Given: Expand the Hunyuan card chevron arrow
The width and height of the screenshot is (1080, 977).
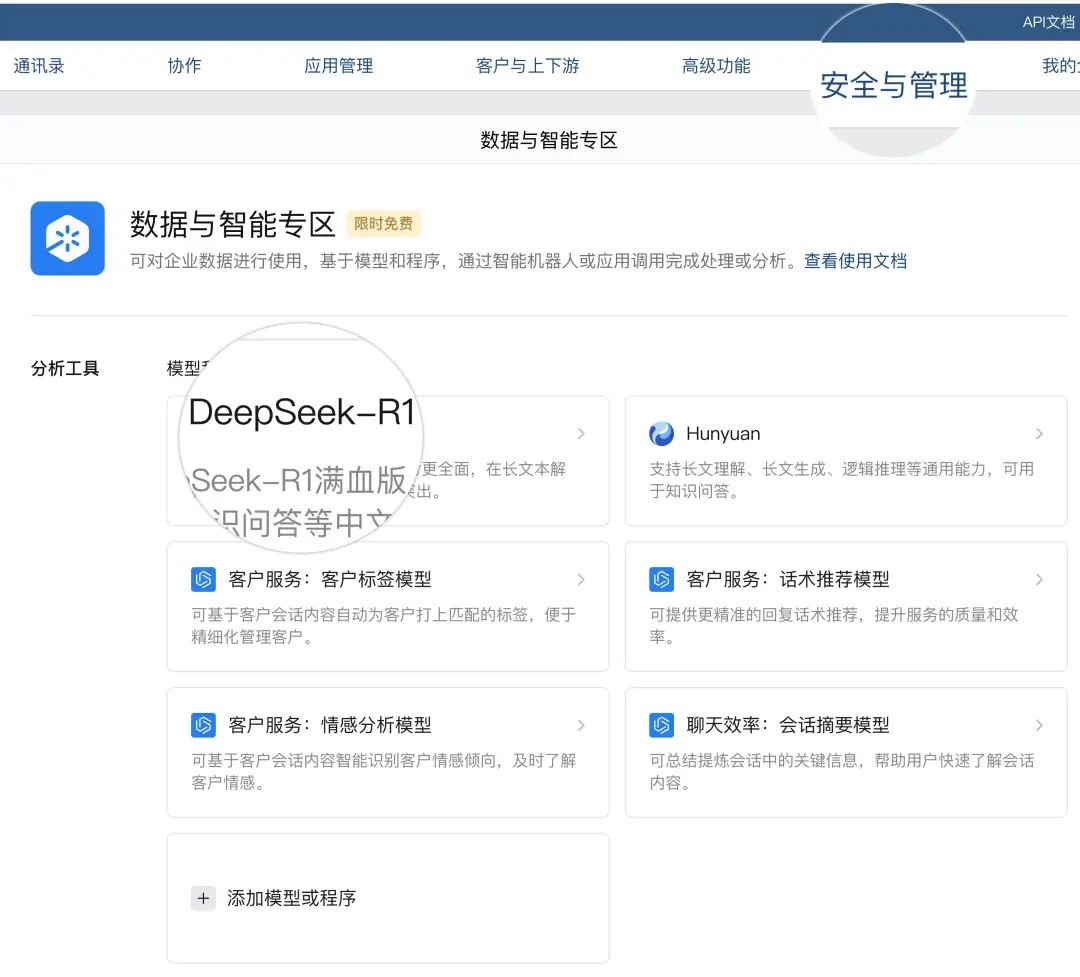Looking at the screenshot, I should tap(1039, 433).
